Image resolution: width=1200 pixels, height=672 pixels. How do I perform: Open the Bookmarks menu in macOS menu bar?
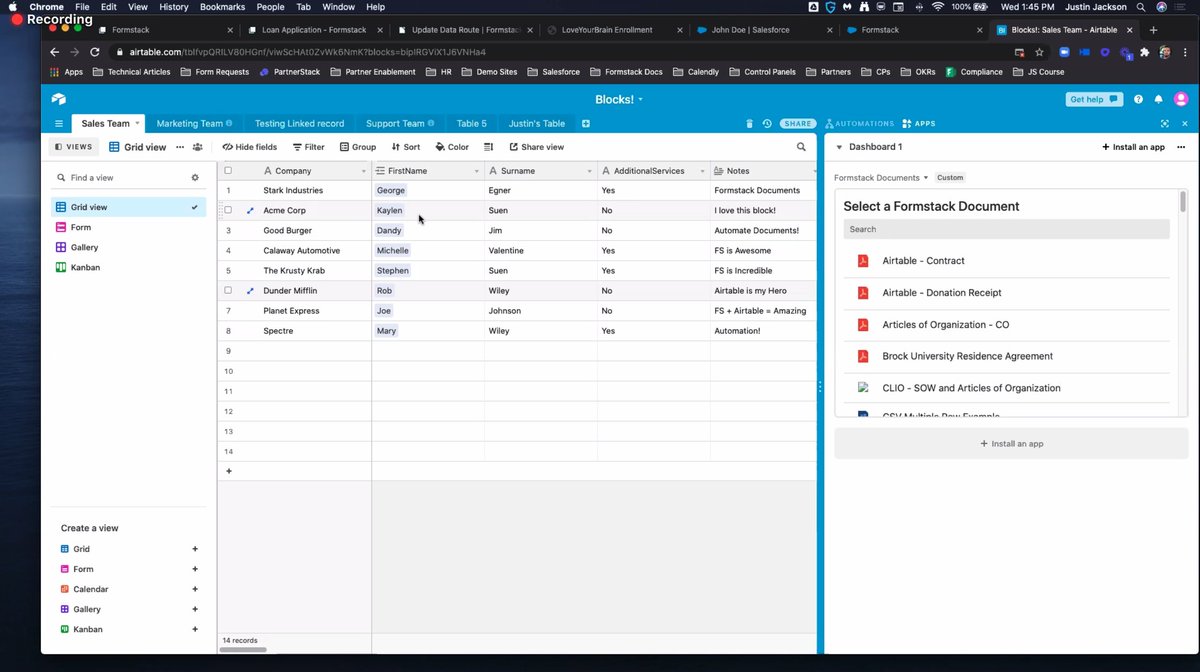click(222, 7)
